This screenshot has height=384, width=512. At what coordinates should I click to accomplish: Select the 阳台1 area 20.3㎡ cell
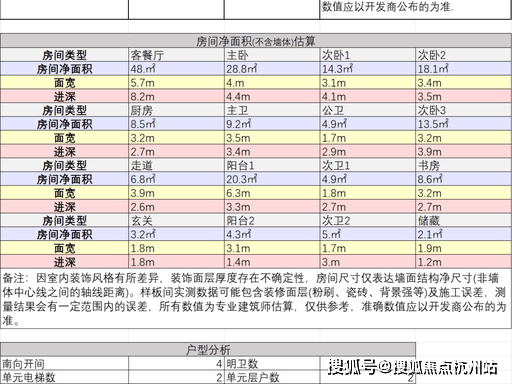(272, 179)
